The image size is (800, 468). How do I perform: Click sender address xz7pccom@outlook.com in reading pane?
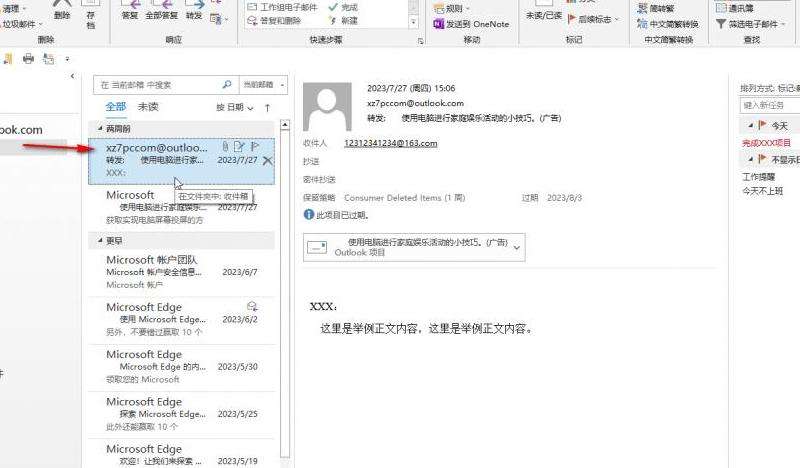click(415, 103)
